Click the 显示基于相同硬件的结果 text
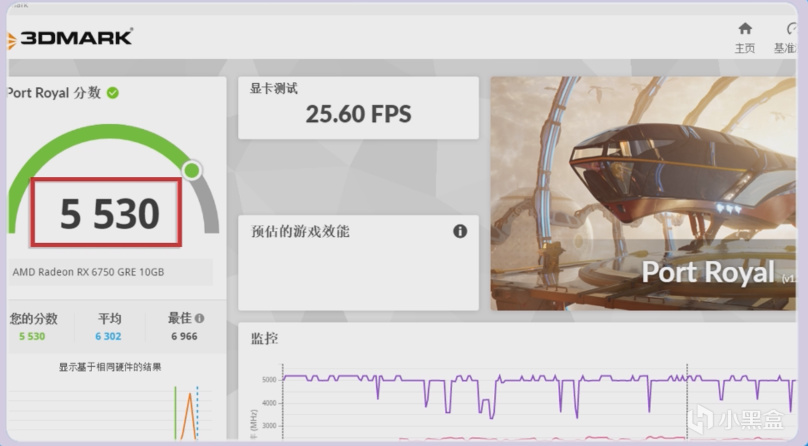 110,367
